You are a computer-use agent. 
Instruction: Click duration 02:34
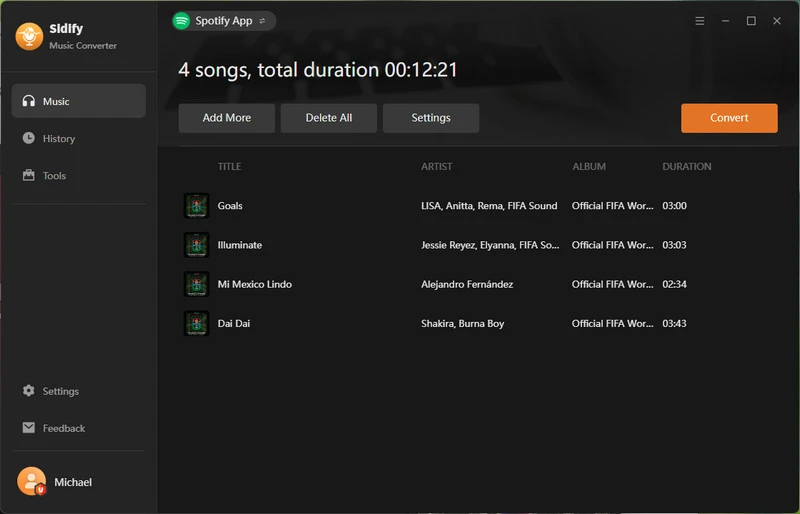674,284
